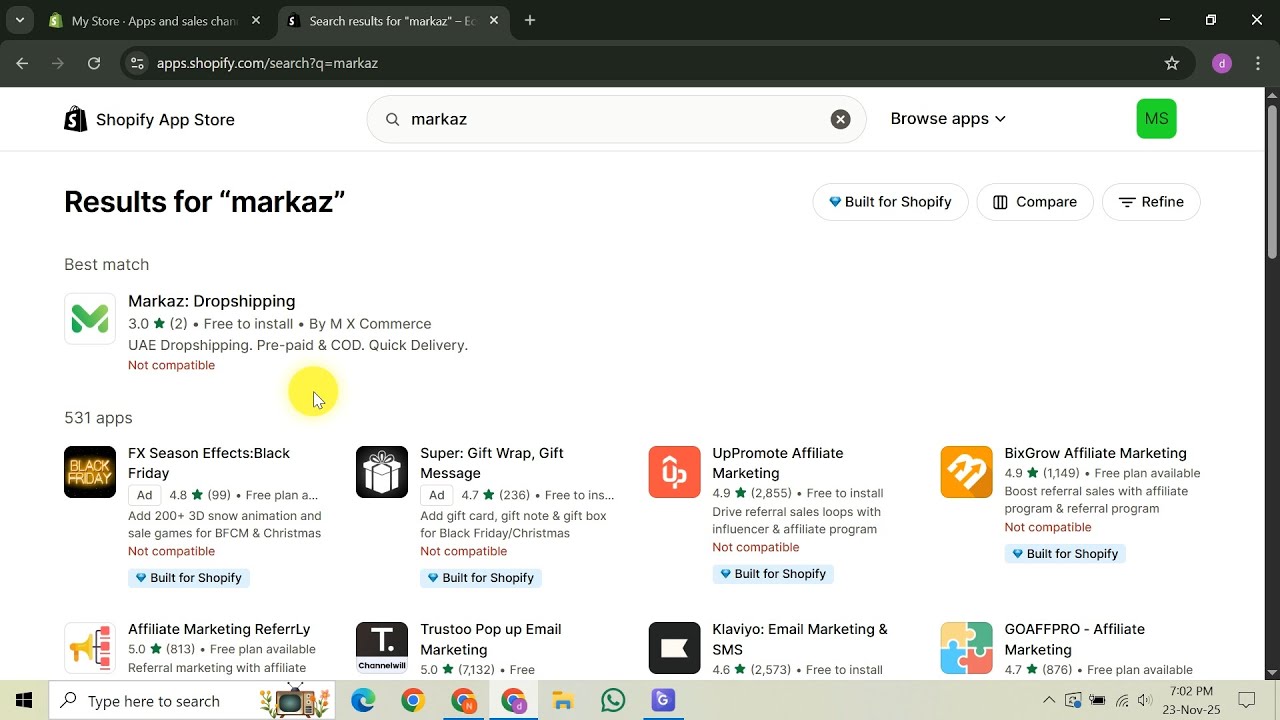Open BixGrow Affiliate Marketing title link
Viewport: 1280px width, 720px height.
click(x=1095, y=453)
